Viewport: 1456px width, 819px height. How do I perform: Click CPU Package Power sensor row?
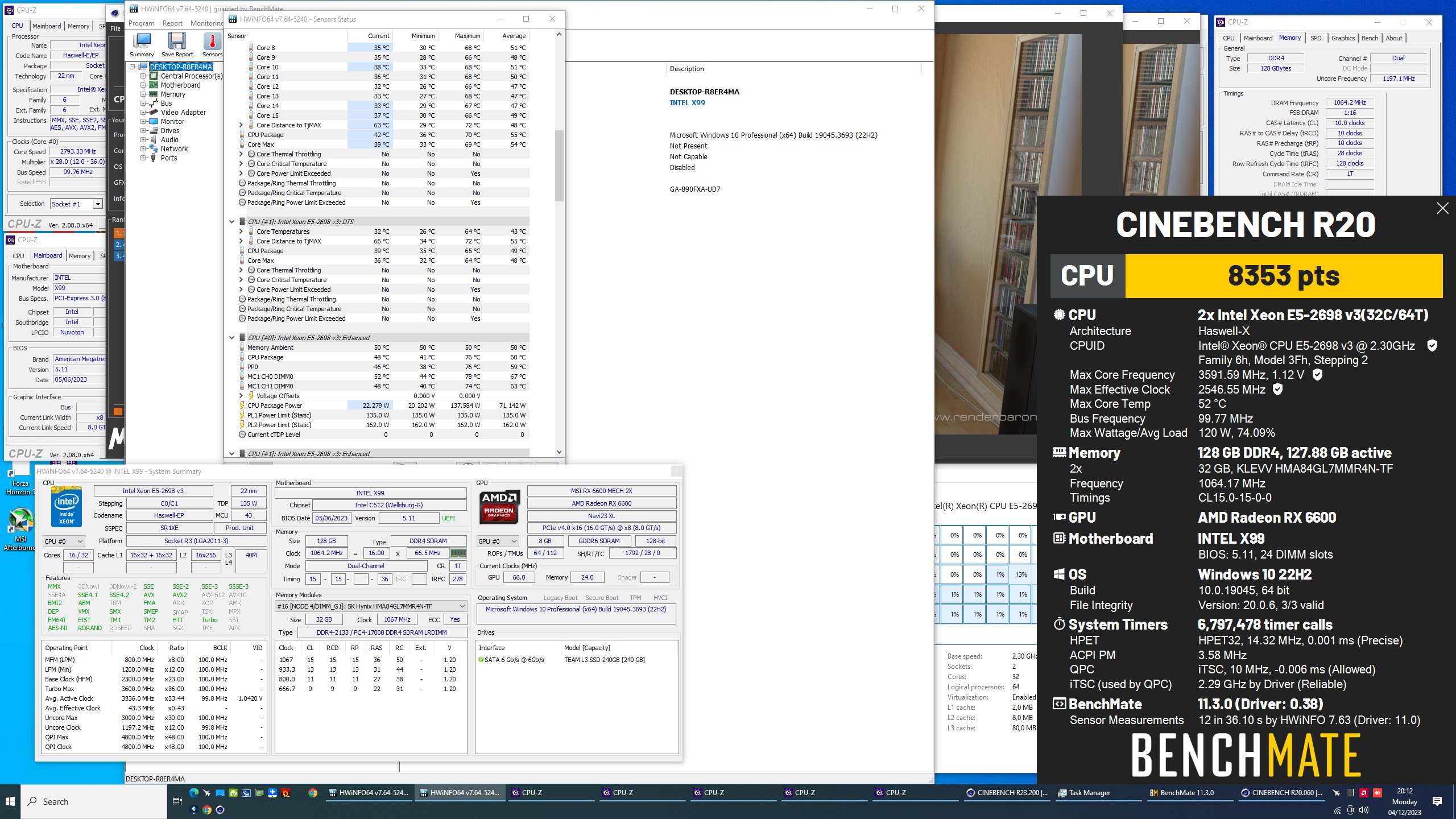point(378,406)
